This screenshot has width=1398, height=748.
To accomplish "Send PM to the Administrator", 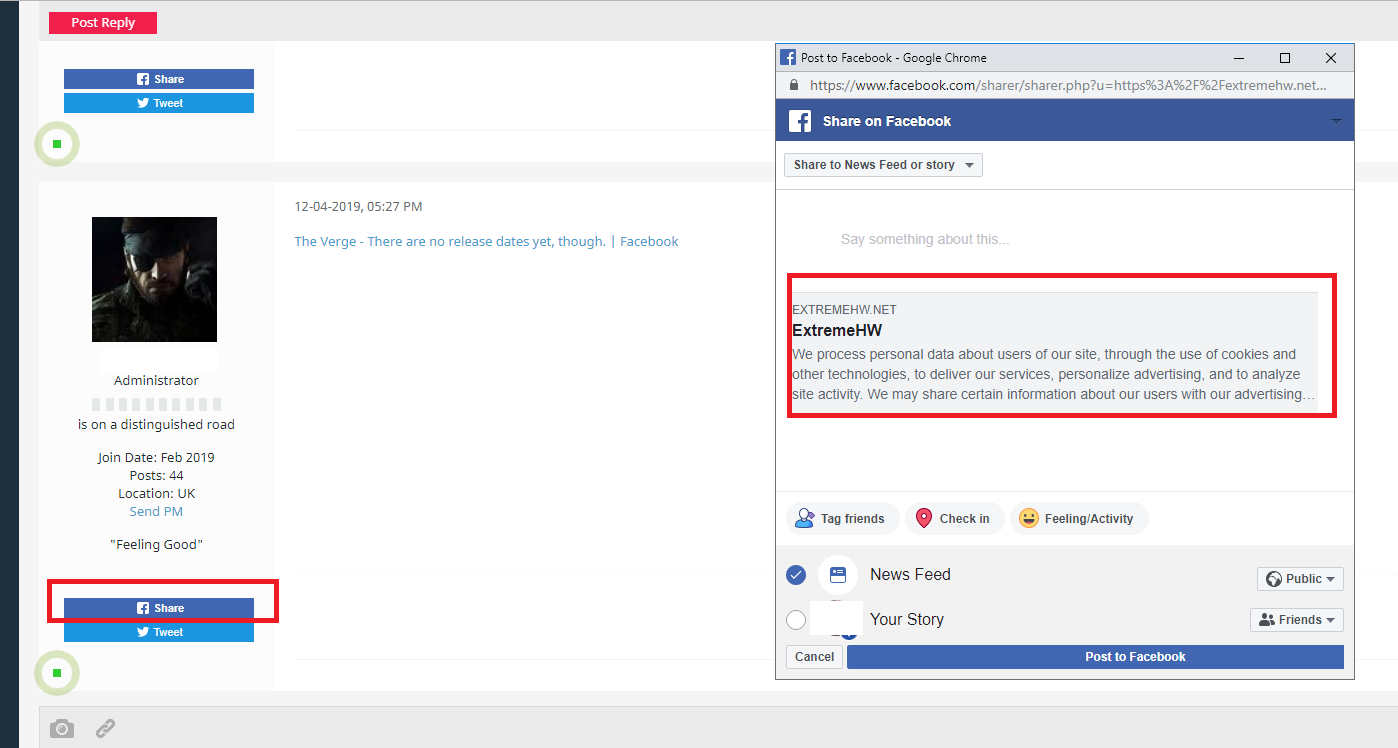I will 156,511.
